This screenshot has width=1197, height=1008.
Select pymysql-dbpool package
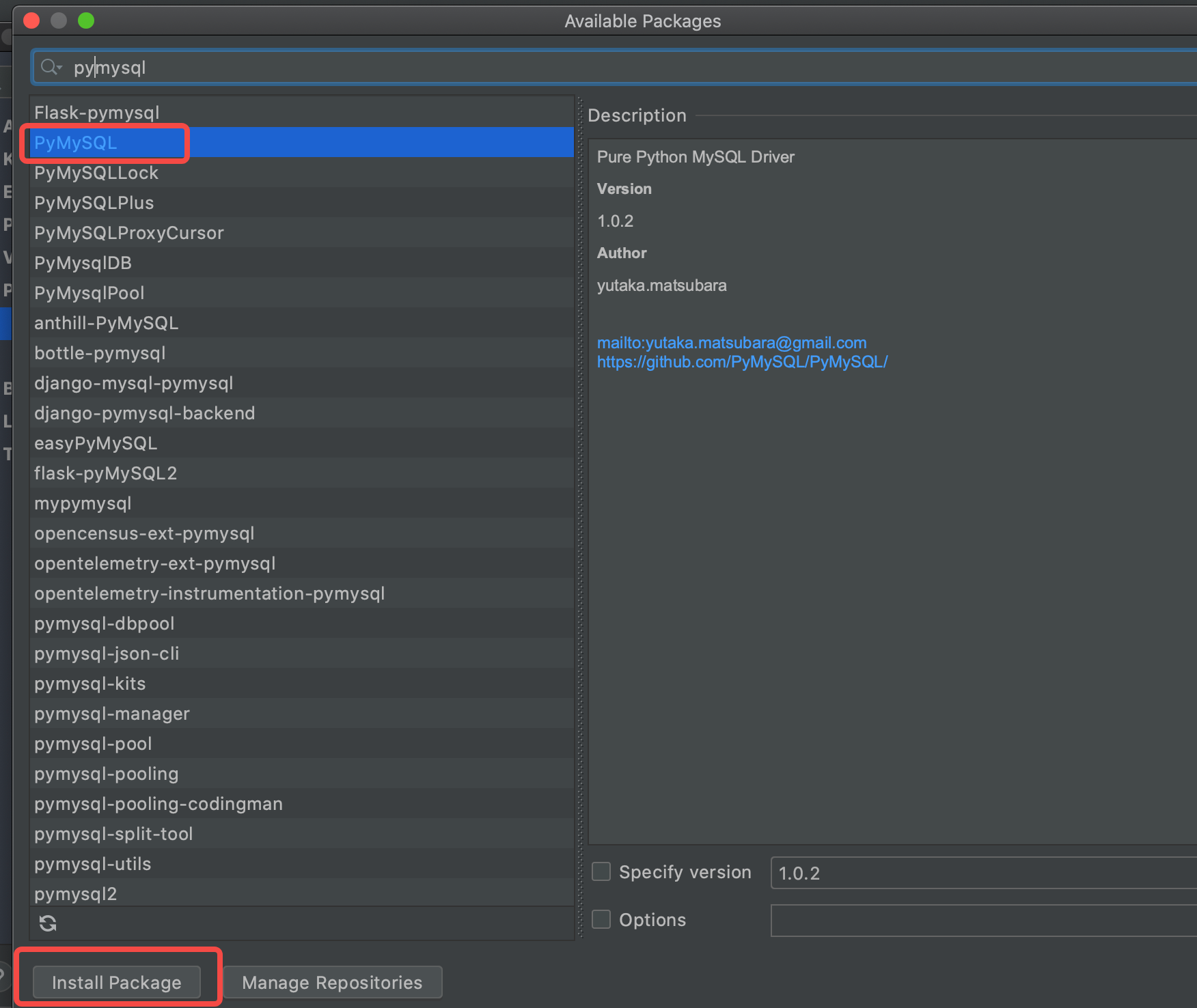click(302, 623)
